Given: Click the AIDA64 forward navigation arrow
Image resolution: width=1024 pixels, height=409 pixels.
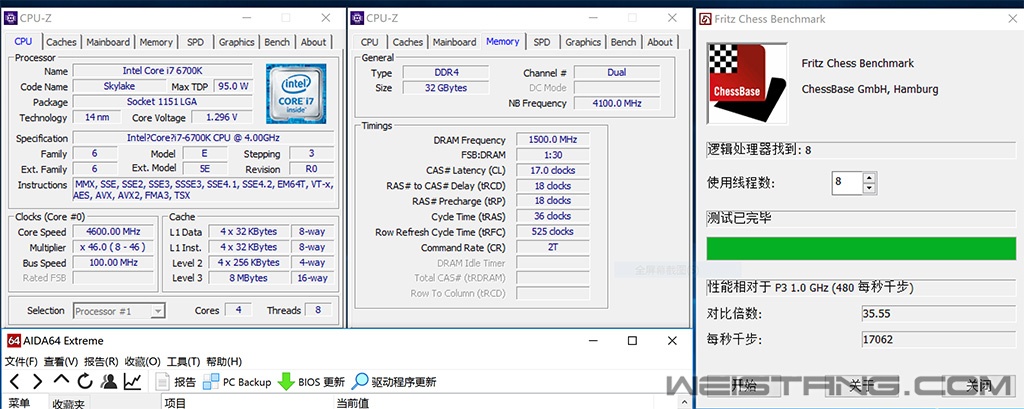Looking at the screenshot, I should [37, 381].
